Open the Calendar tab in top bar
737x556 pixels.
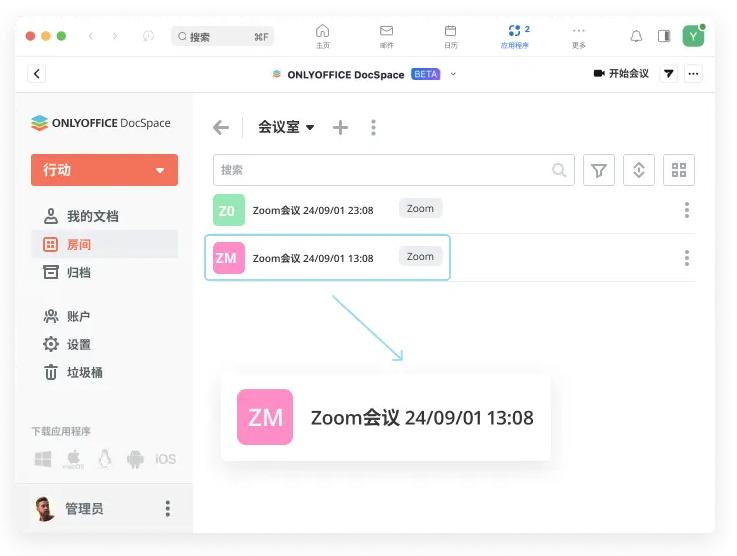click(x=450, y=36)
